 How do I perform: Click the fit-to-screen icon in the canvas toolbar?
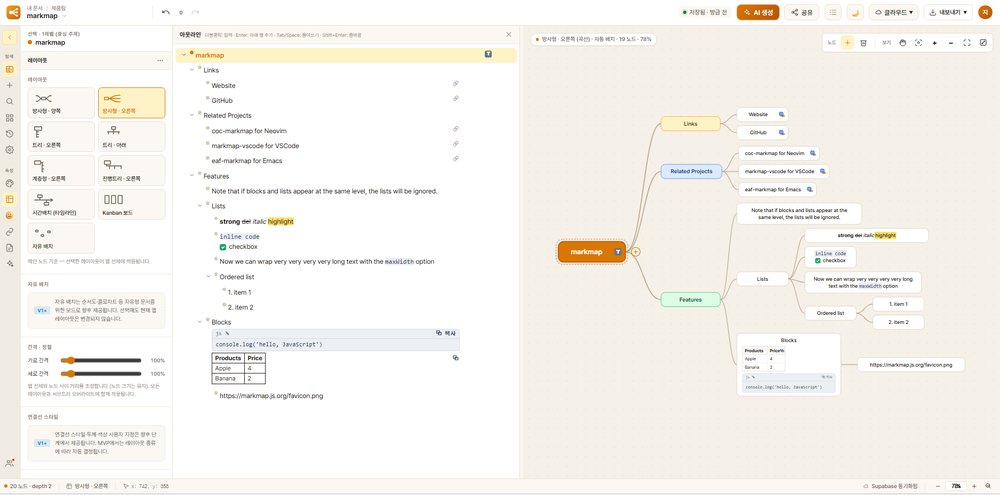point(967,43)
